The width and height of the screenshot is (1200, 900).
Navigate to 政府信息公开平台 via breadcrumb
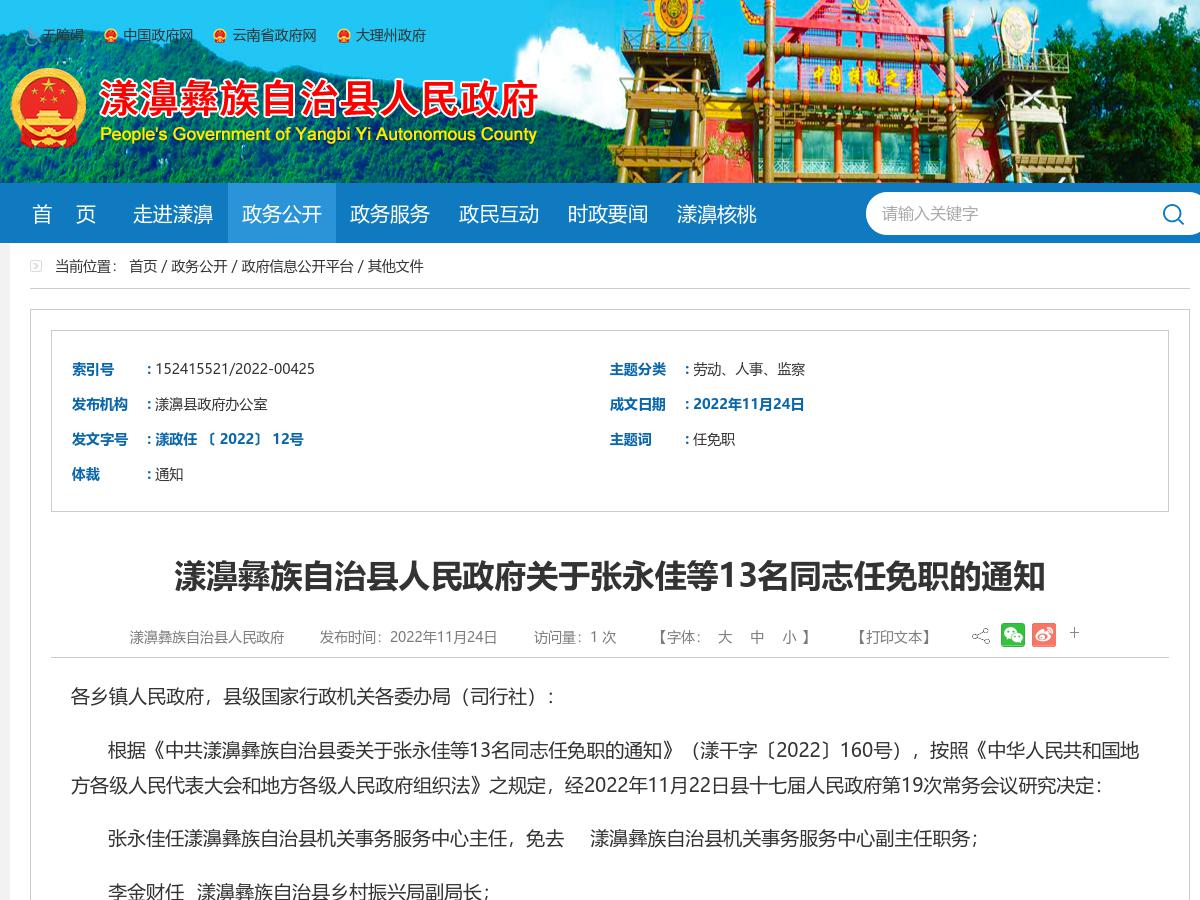pos(298,267)
